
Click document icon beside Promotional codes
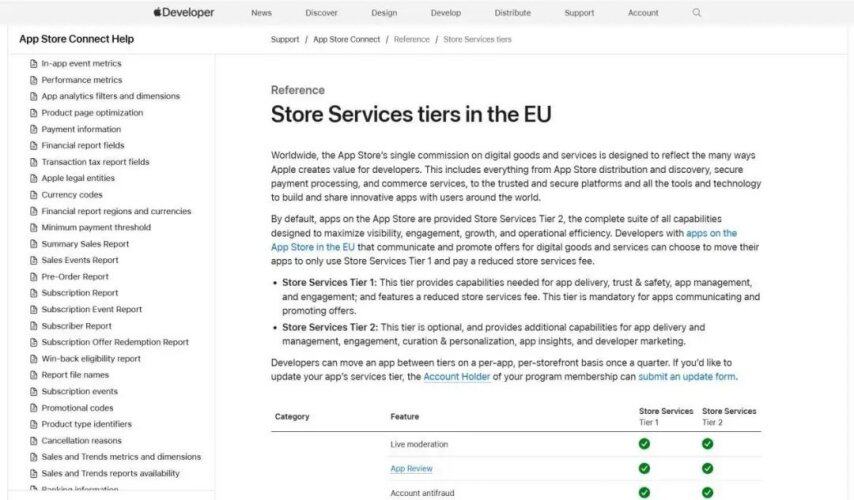pyautogui.click(x=34, y=408)
